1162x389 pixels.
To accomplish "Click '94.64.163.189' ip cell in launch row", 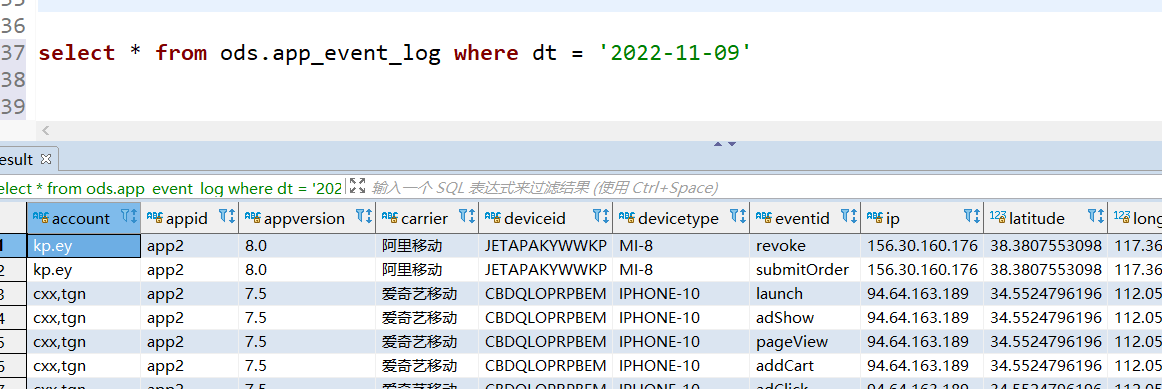I will pos(922,293).
